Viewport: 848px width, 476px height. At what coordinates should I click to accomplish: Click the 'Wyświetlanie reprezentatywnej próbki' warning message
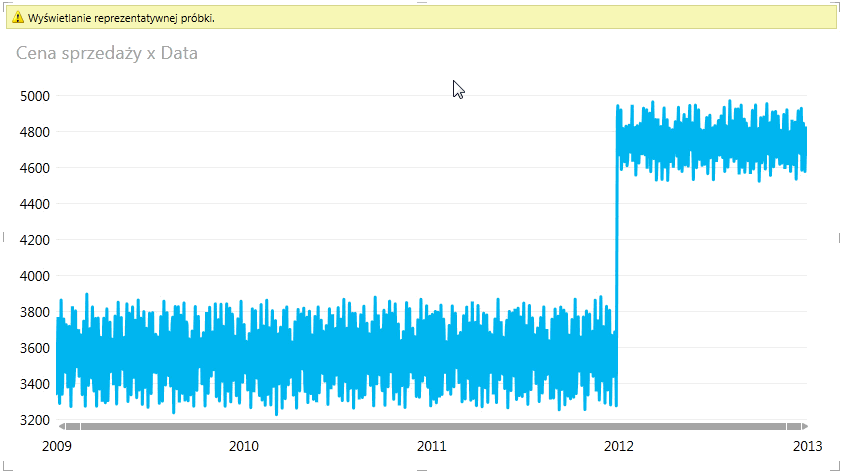[121, 18]
